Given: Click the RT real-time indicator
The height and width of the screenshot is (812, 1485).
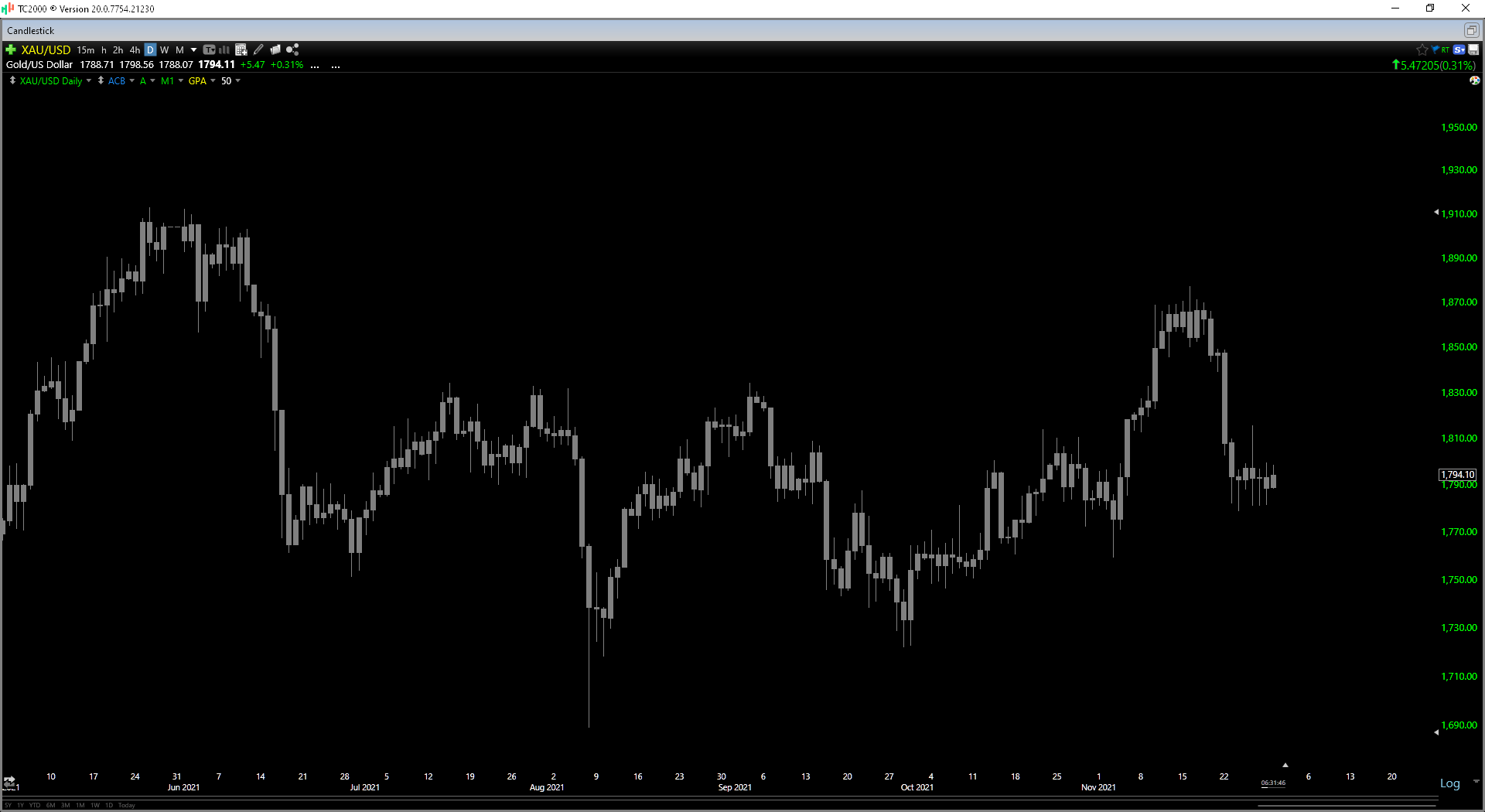Looking at the screenshot, I should (1445, 49).
